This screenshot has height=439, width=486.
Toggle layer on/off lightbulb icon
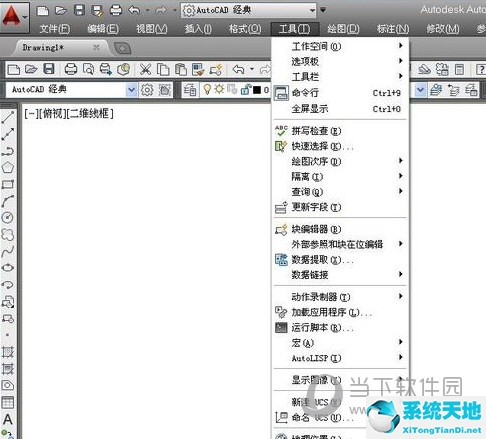(x=207, y=89)
